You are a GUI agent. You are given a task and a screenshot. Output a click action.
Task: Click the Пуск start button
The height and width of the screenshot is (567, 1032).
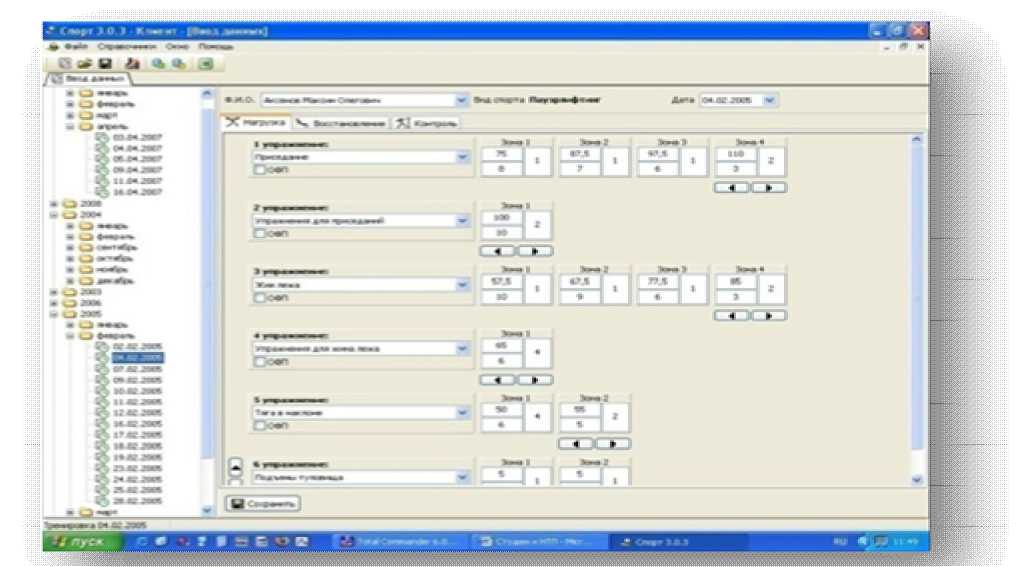point(82,541)
